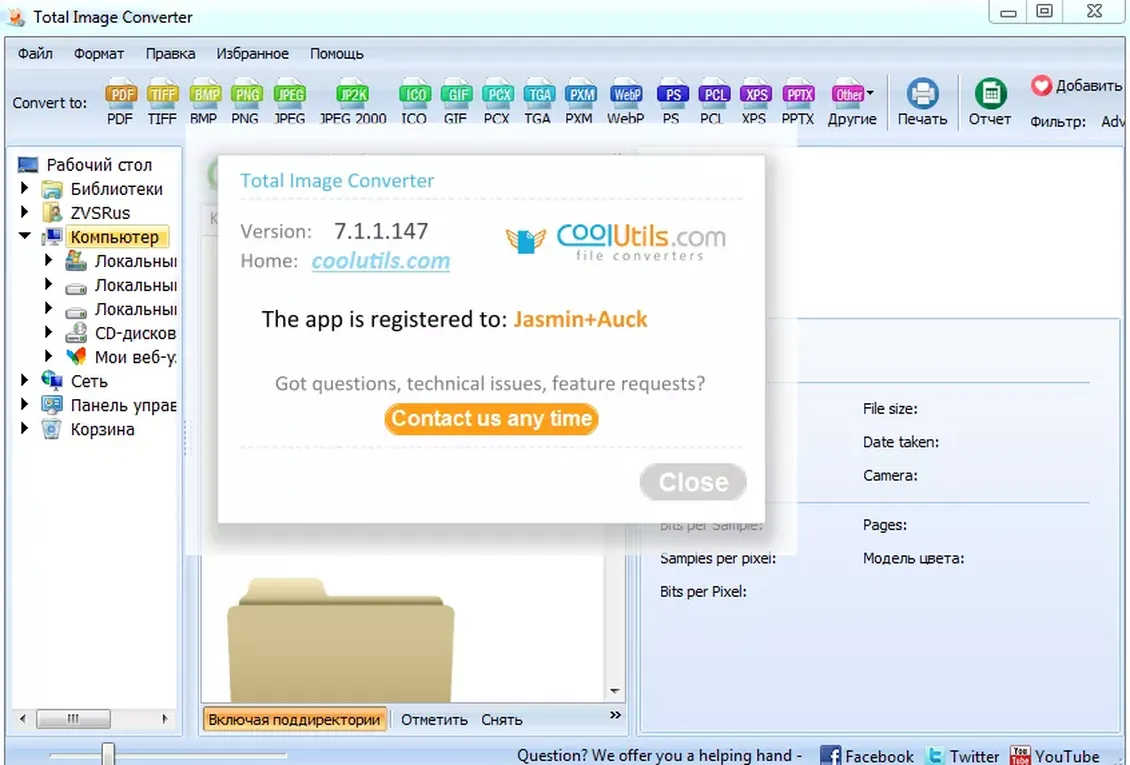
Task: Select PPTX conversion format
Action: (798, 102)
